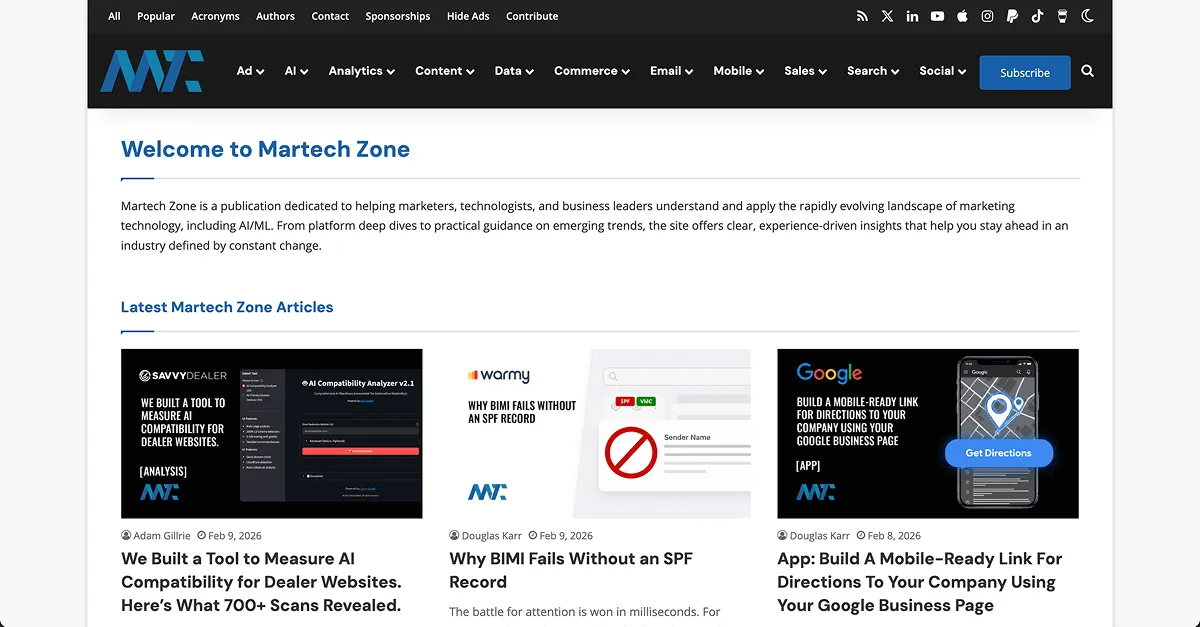Visit the X (Twitter) profile icon
1200x627 pixels.
[888, 16]
